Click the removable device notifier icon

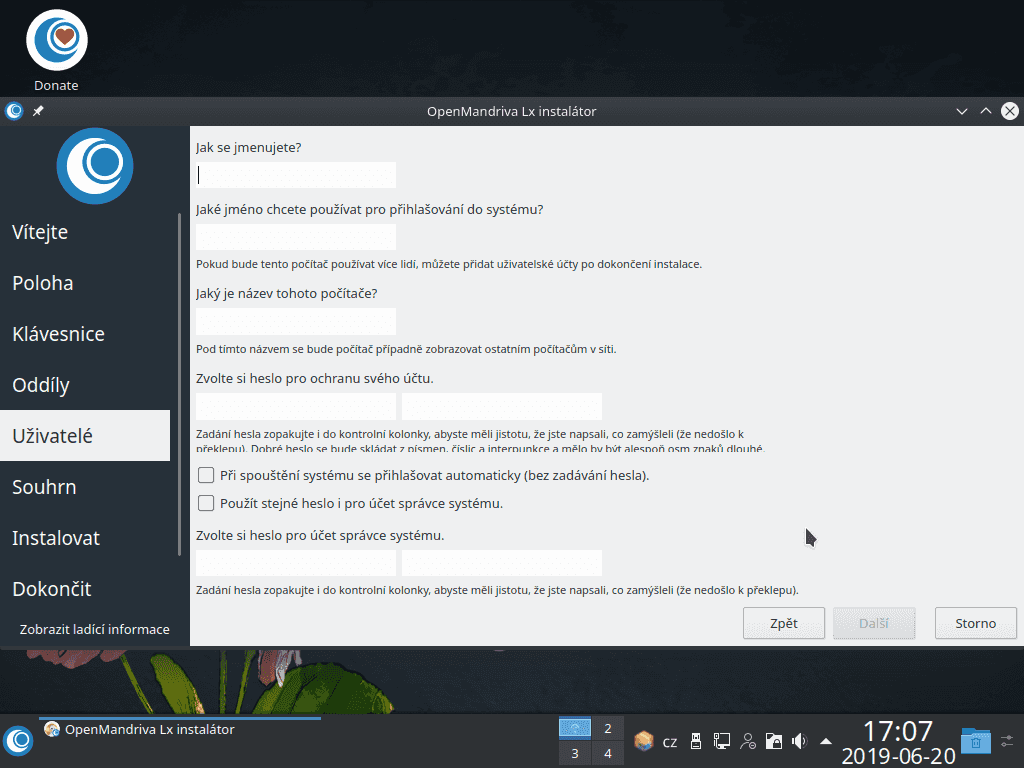tap(696, 741)
